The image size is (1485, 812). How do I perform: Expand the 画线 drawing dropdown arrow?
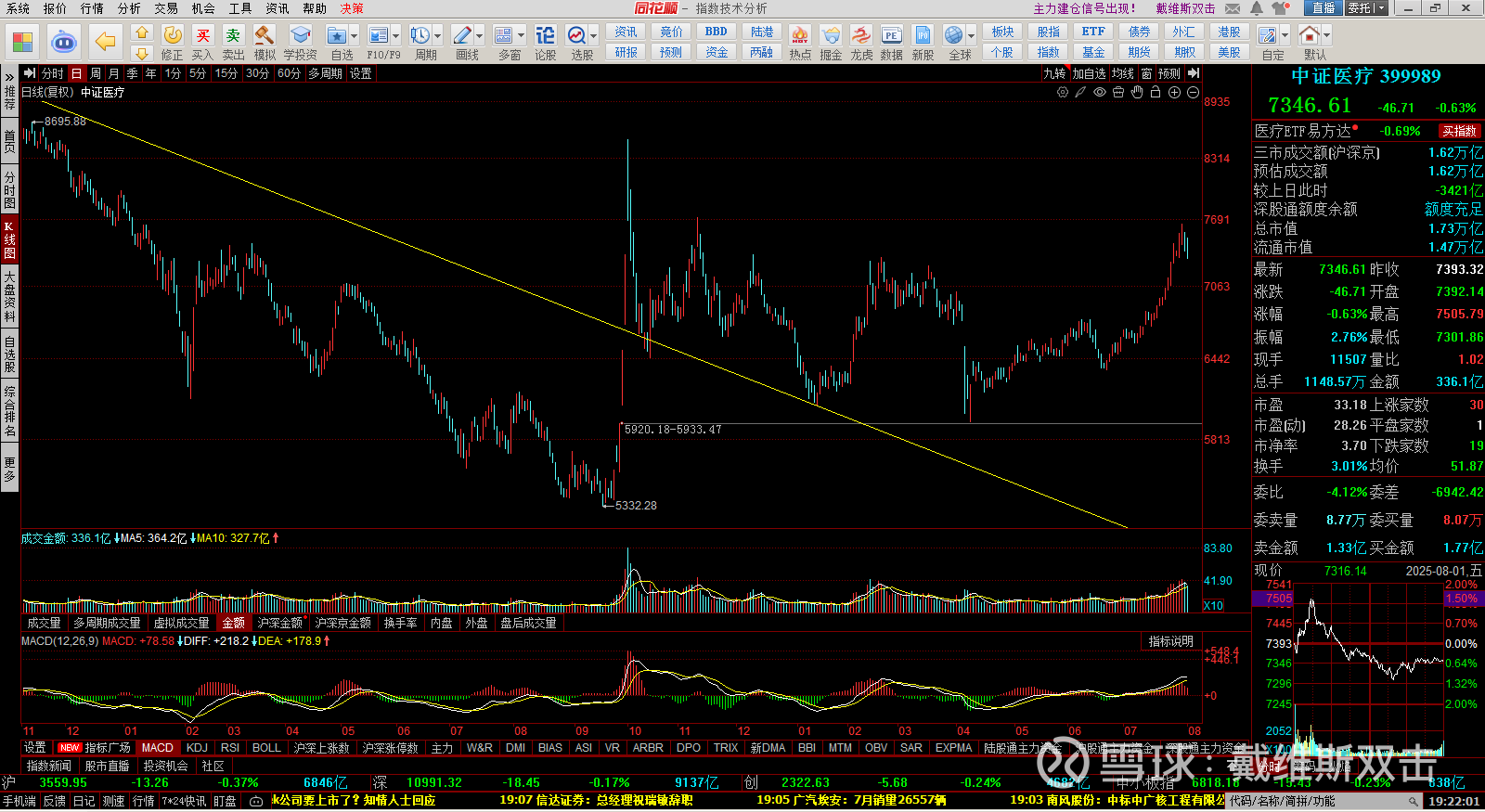click(x=480, y=36)
